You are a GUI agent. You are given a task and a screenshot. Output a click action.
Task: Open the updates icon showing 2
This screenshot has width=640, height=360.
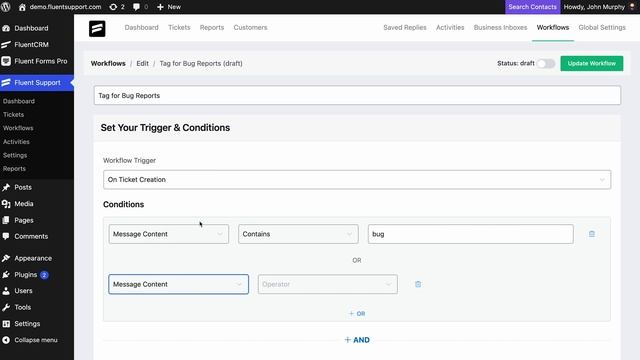[113, 7]
